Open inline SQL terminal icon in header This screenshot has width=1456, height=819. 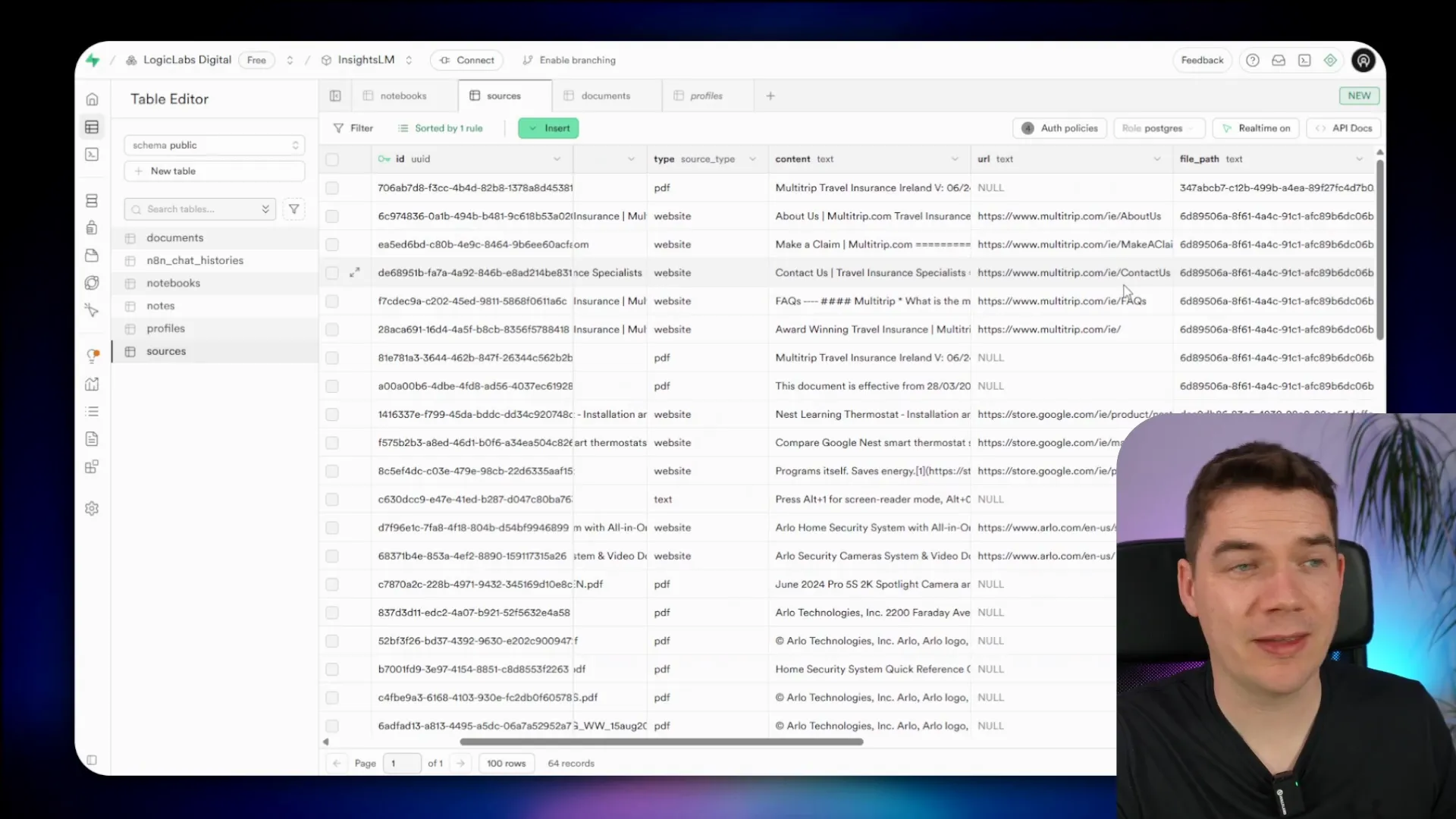pos(1304,60)
